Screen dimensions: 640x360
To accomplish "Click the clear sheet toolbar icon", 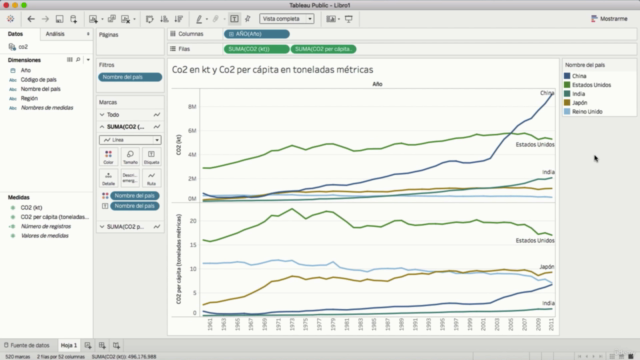I will click(x=126, y=19).
